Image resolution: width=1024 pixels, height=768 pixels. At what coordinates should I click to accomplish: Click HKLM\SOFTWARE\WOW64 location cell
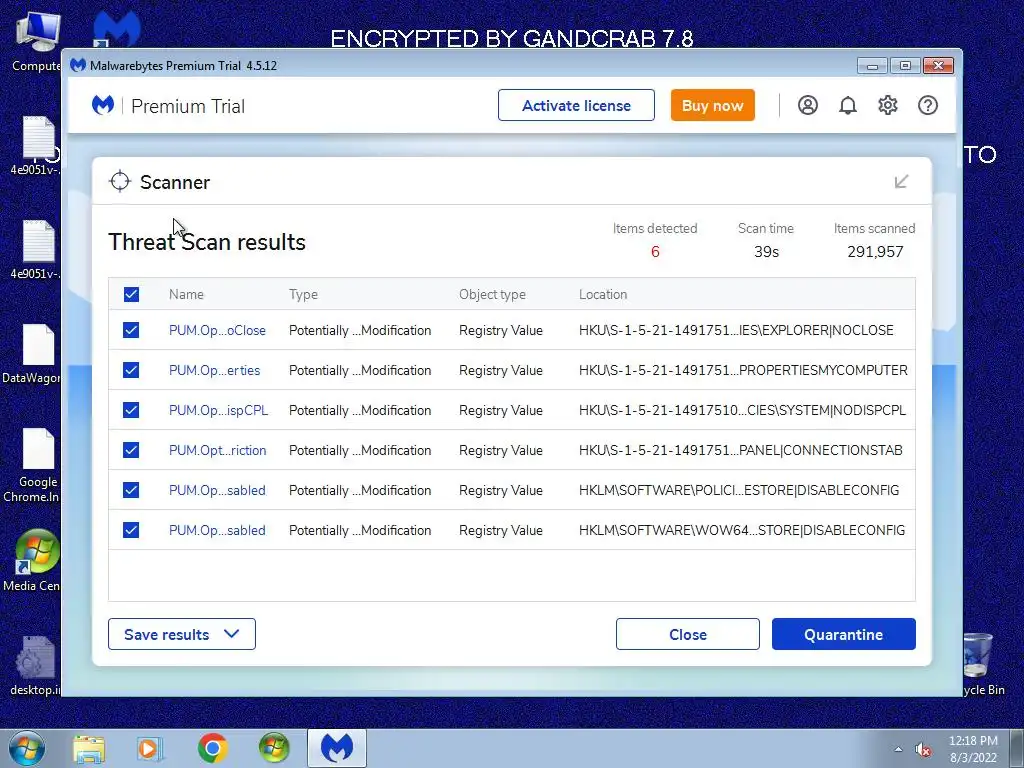point(742,530)
